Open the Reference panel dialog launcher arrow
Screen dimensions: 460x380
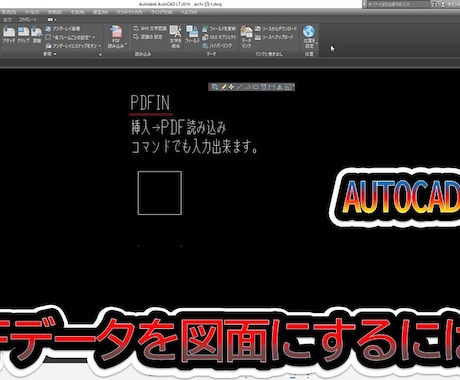(100, 54)
